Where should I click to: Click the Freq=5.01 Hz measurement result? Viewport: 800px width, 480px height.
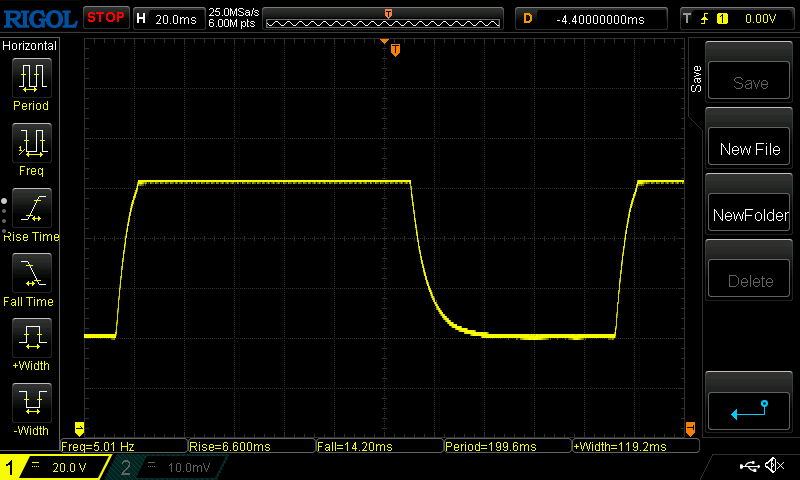pyautogui.click(x=123, y=446)
